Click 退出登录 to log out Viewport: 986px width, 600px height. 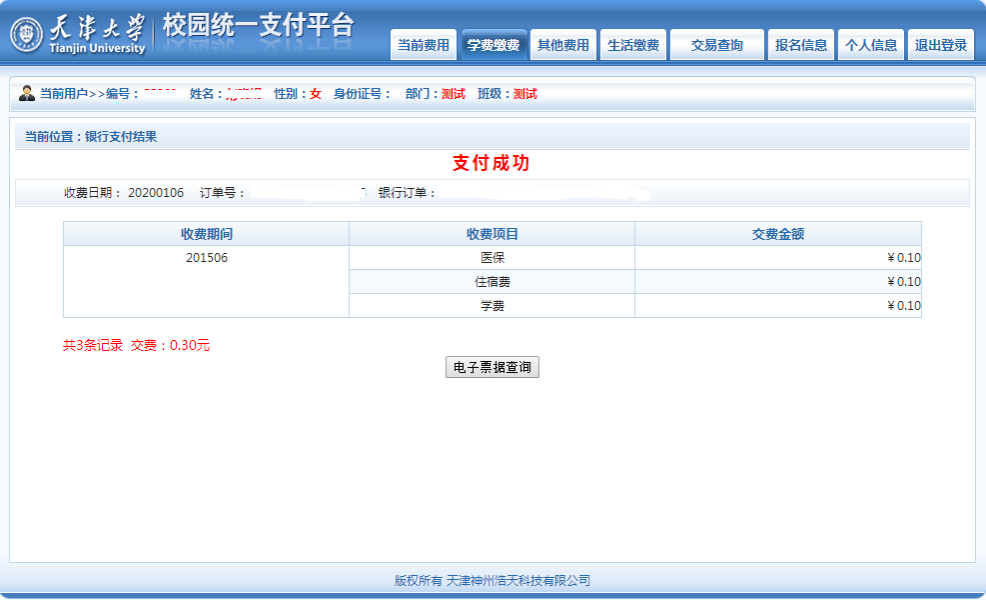[940, 45]
